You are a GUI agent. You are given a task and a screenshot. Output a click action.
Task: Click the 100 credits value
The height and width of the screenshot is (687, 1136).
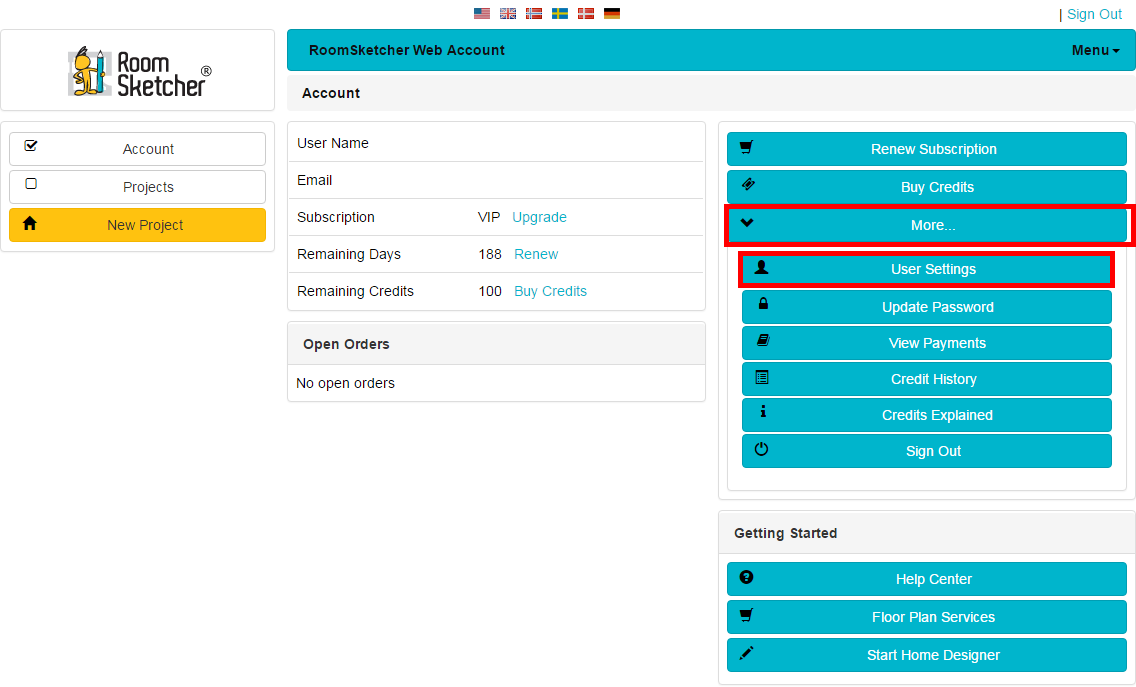(x=490, y=291)
